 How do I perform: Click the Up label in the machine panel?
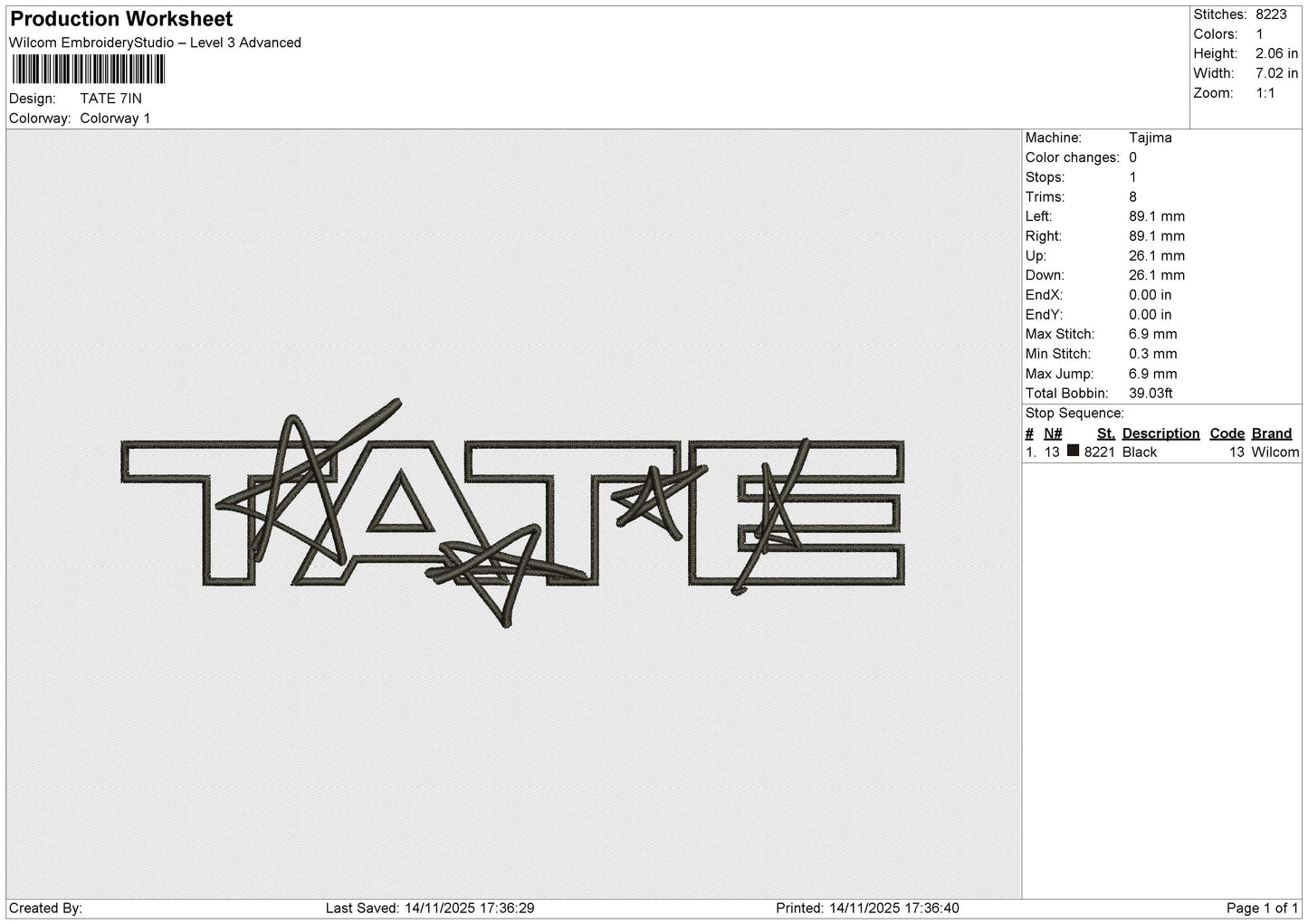[x=1036, y=256]
